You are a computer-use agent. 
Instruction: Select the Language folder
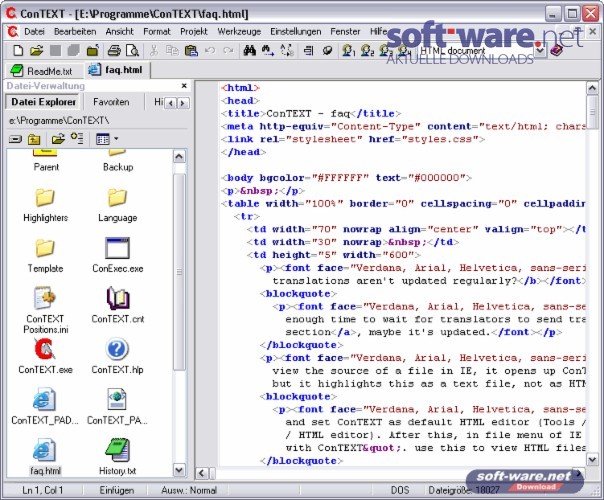[x=117, y=206]
